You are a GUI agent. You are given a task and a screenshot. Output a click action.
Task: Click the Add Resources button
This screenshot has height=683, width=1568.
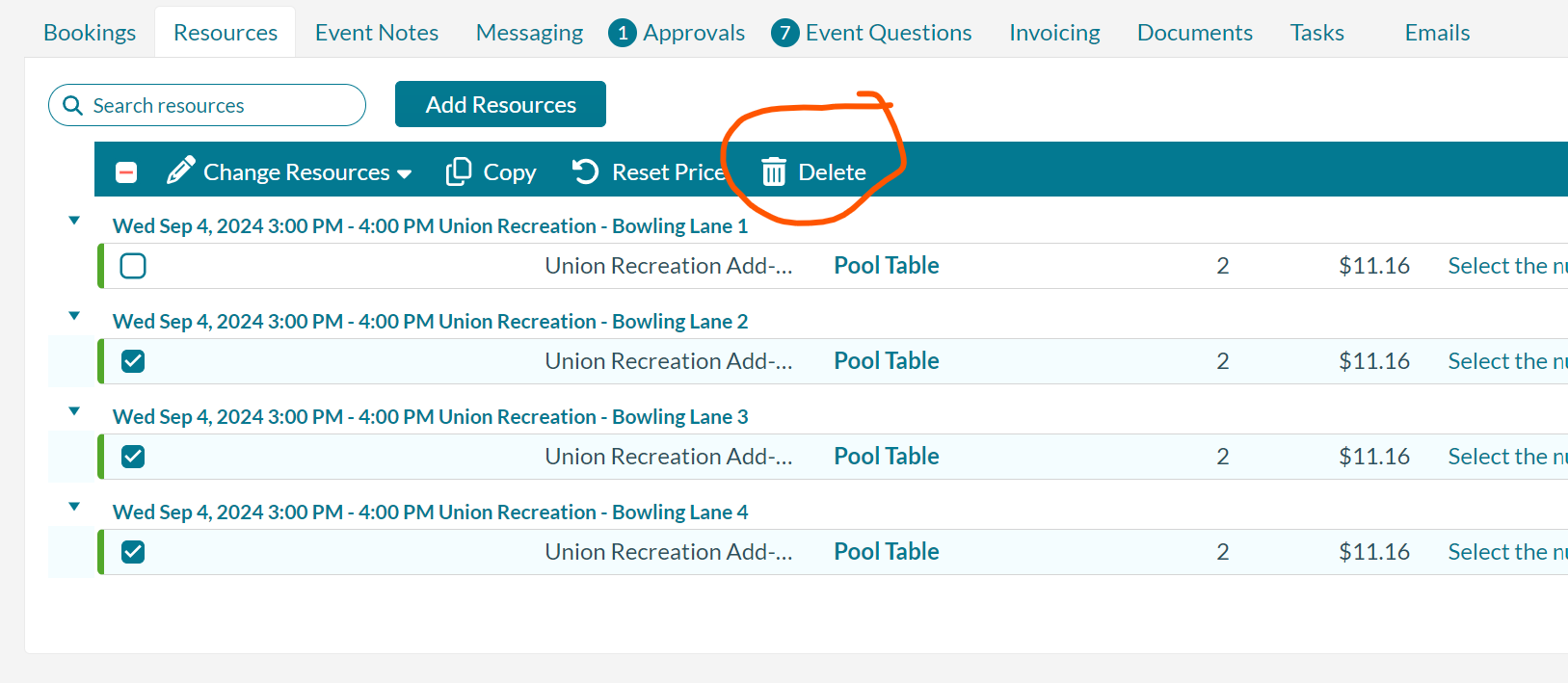[500, 104]
